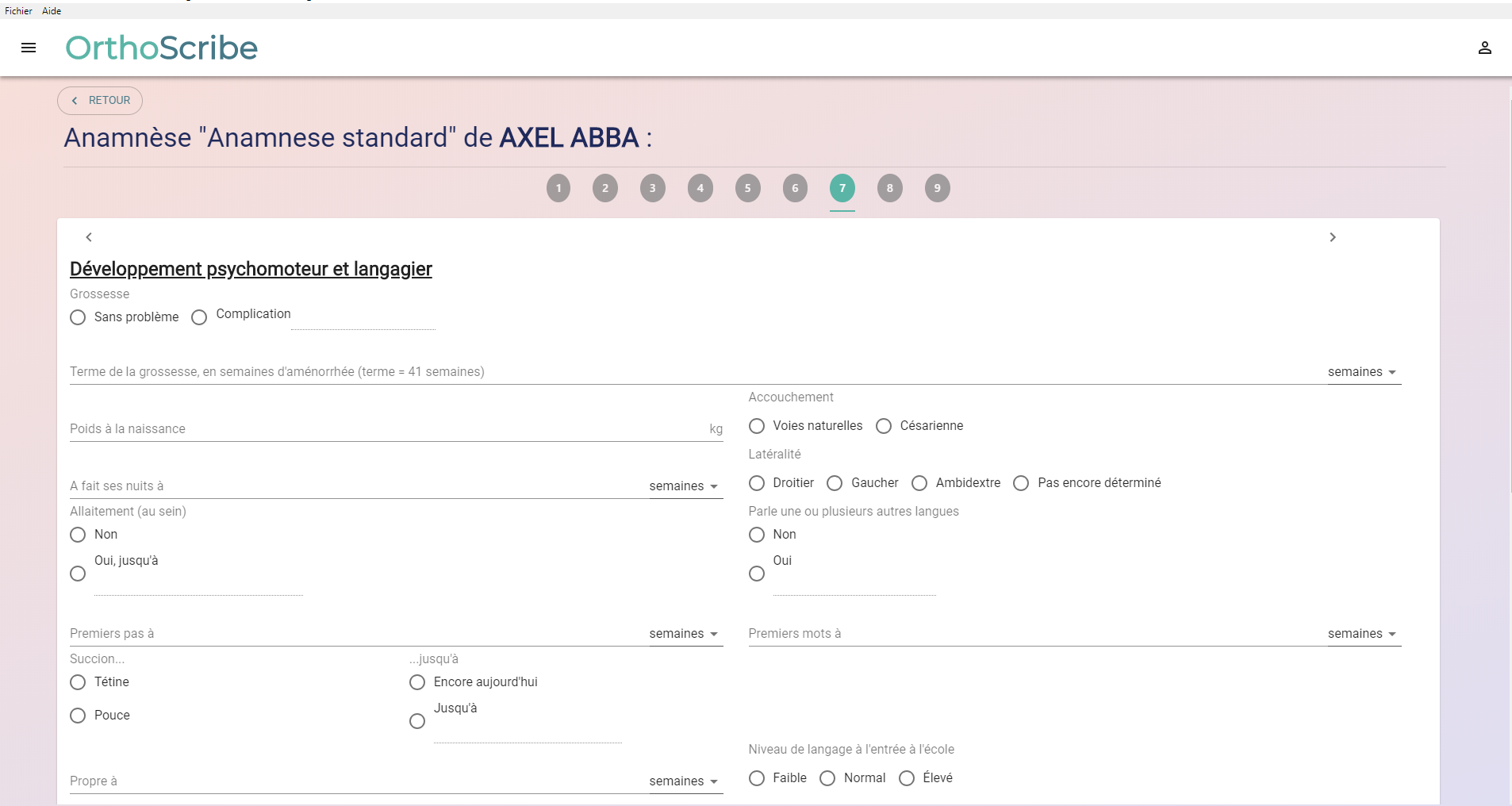This screenshot has height=806, width=1512.
Task: Click the OrthoScribe logo
Action: click(162, 48)
